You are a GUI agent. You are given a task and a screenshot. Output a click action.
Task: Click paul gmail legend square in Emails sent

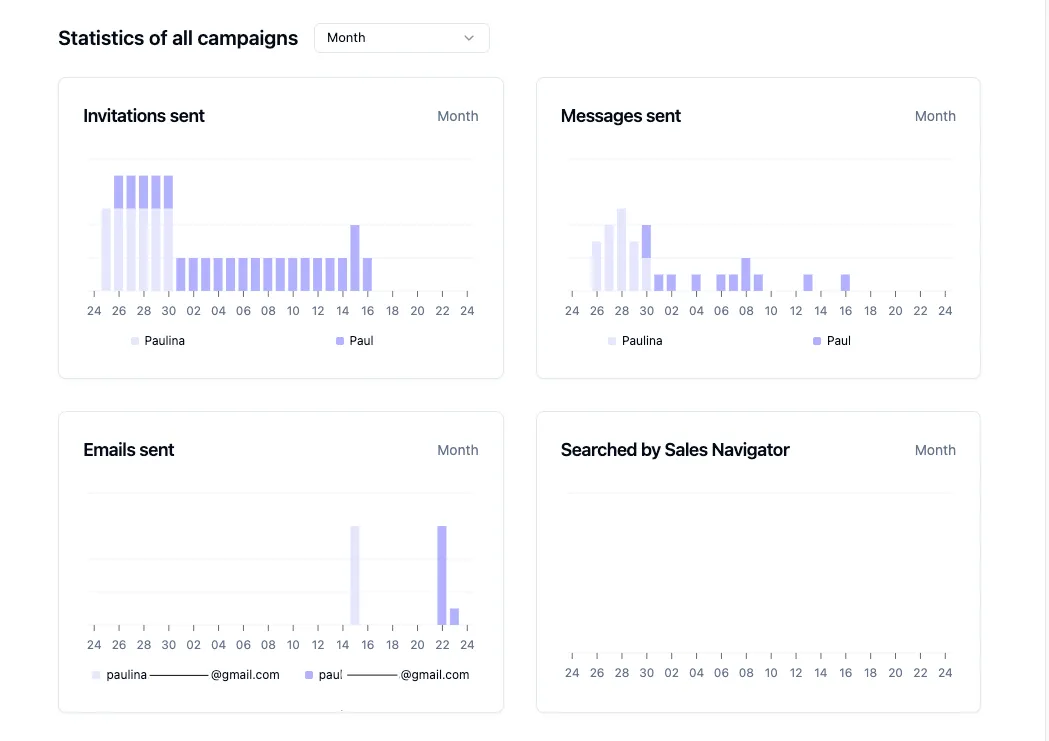[x=309, y=675]
